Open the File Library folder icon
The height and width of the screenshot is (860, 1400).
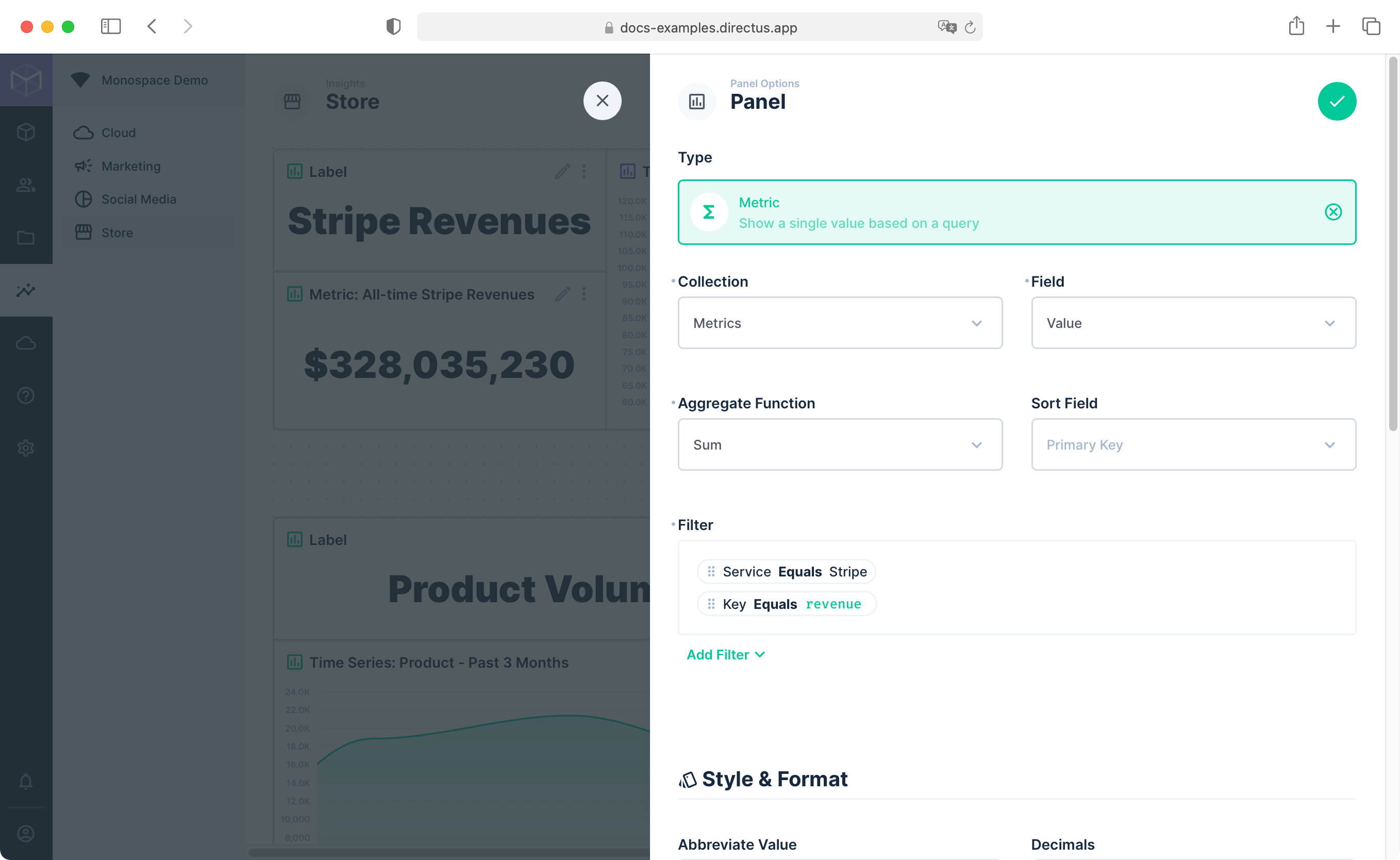[x=26, y=237]
